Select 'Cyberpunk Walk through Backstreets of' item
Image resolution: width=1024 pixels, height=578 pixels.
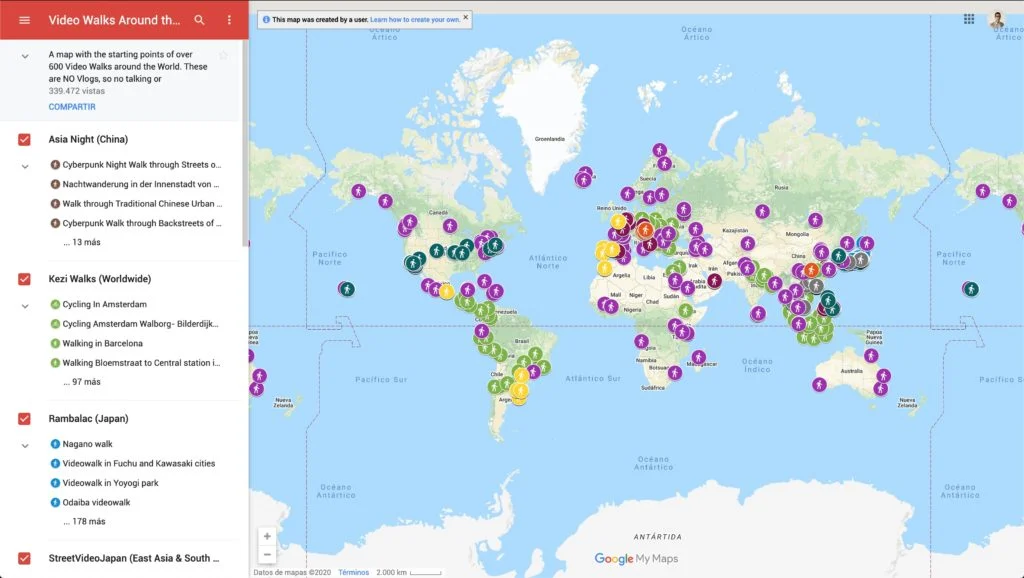pyautogui.click(x=136, y=223)
